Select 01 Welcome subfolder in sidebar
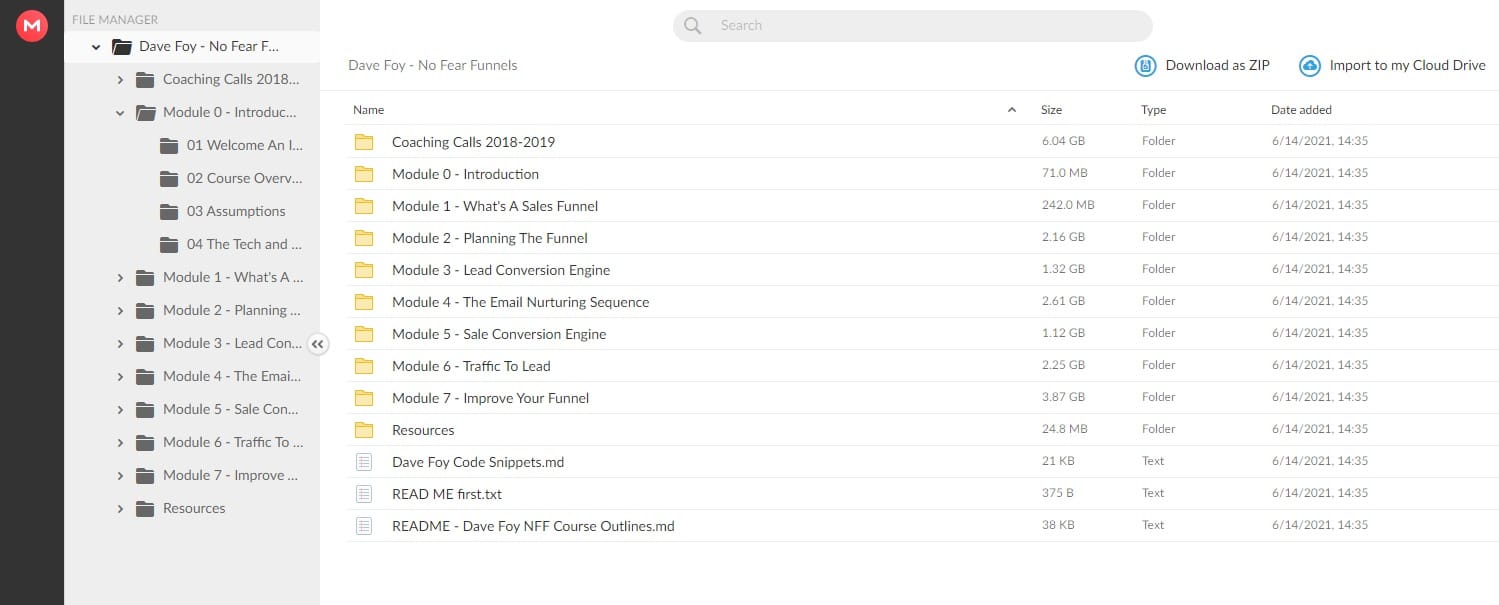The image size is (1499, 605). (243, 145)
